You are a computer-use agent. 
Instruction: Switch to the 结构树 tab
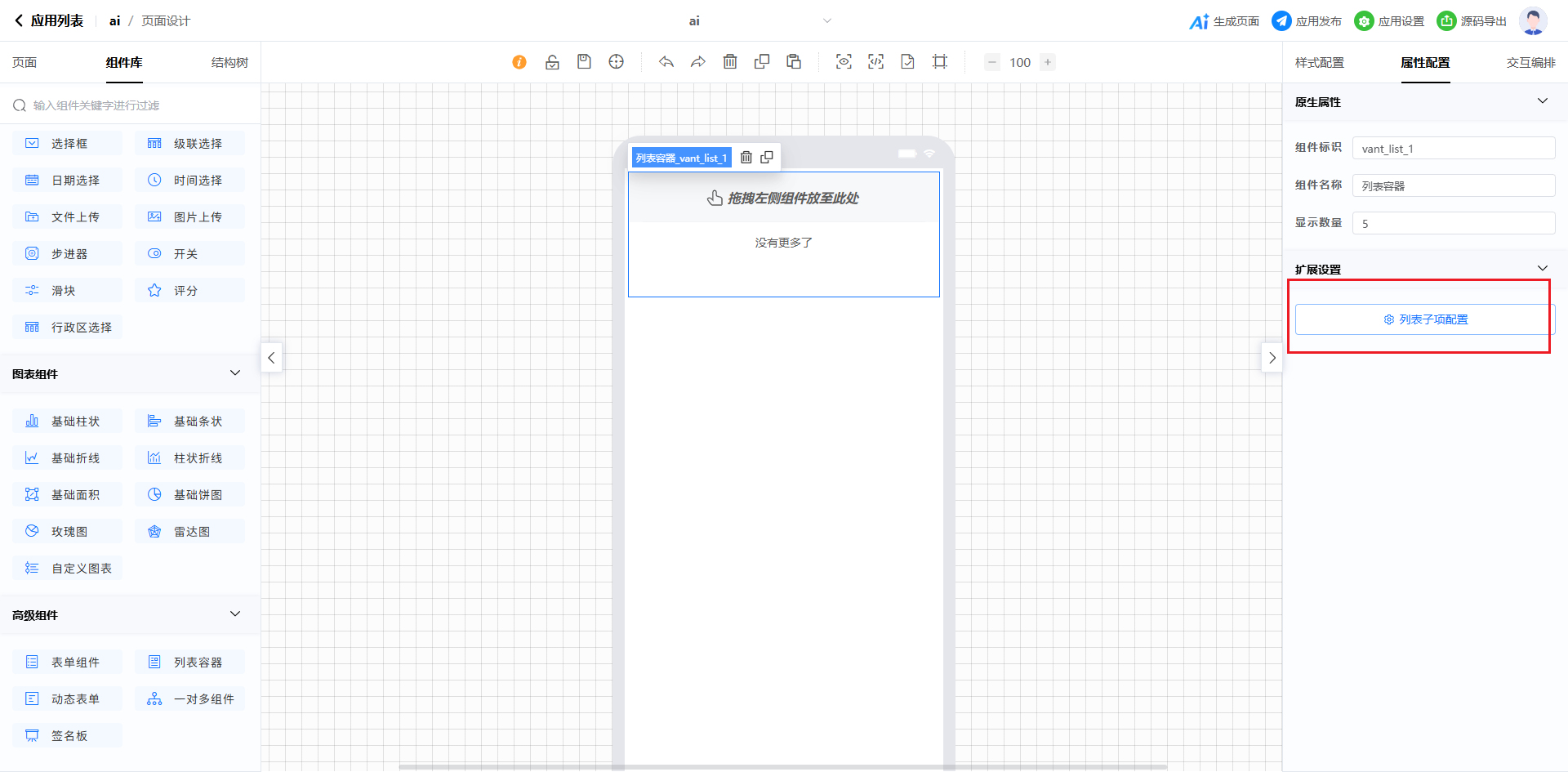pyautogui.click(x=229, y=63)
